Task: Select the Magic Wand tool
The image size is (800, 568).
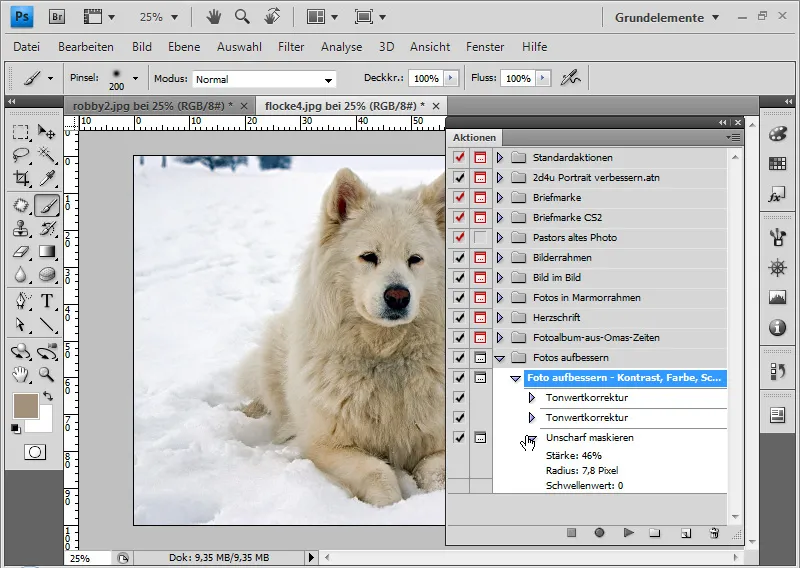Action: point(47,155)
